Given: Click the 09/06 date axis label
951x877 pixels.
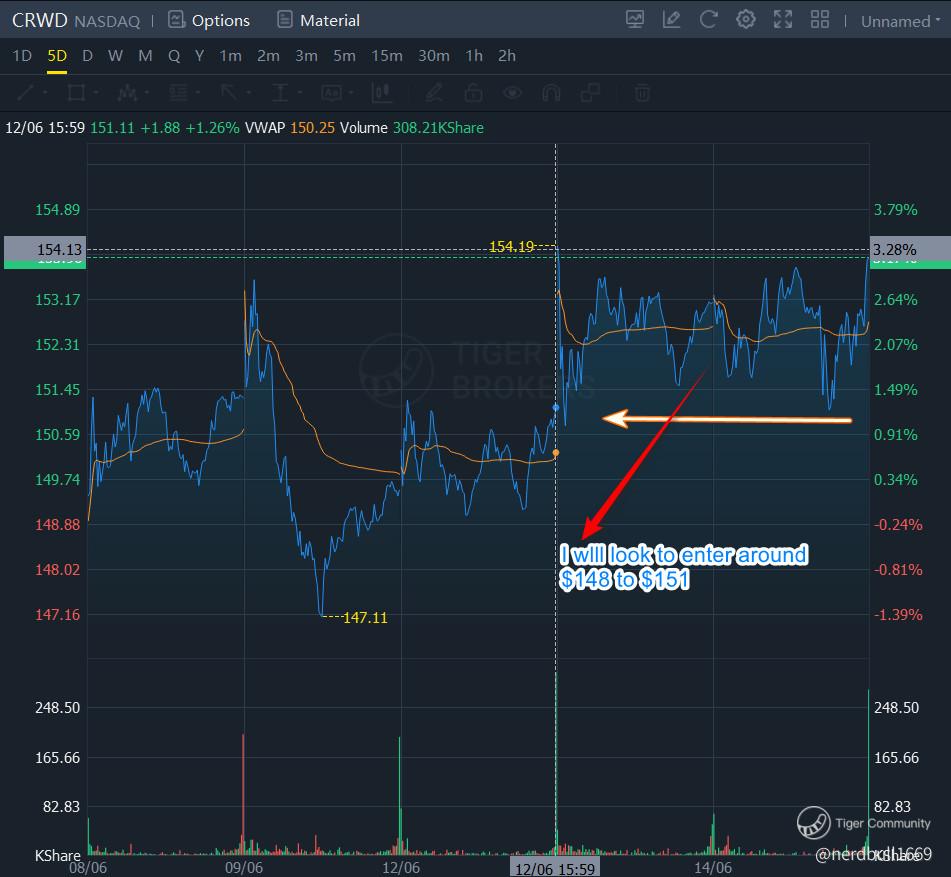Looking at the screenshot, I should 244,867.
